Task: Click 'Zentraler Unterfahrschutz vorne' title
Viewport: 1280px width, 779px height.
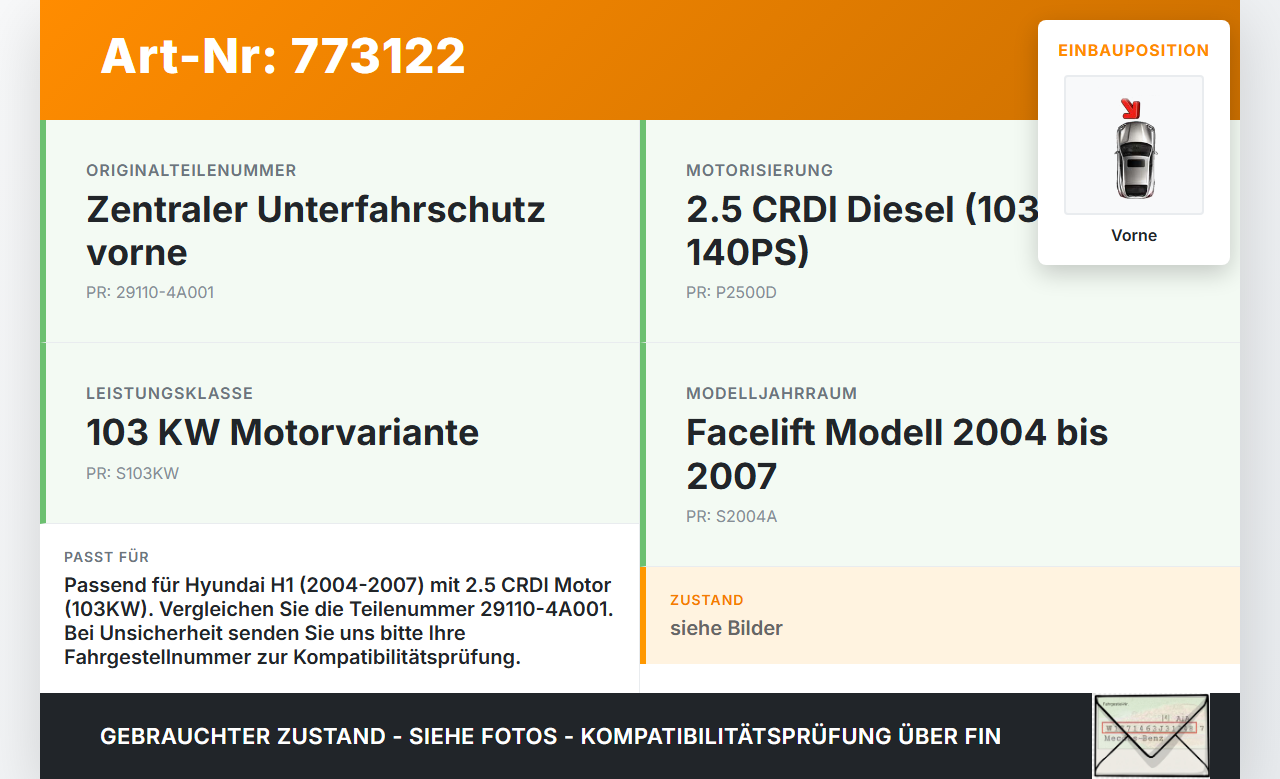Action: (316, 231)
